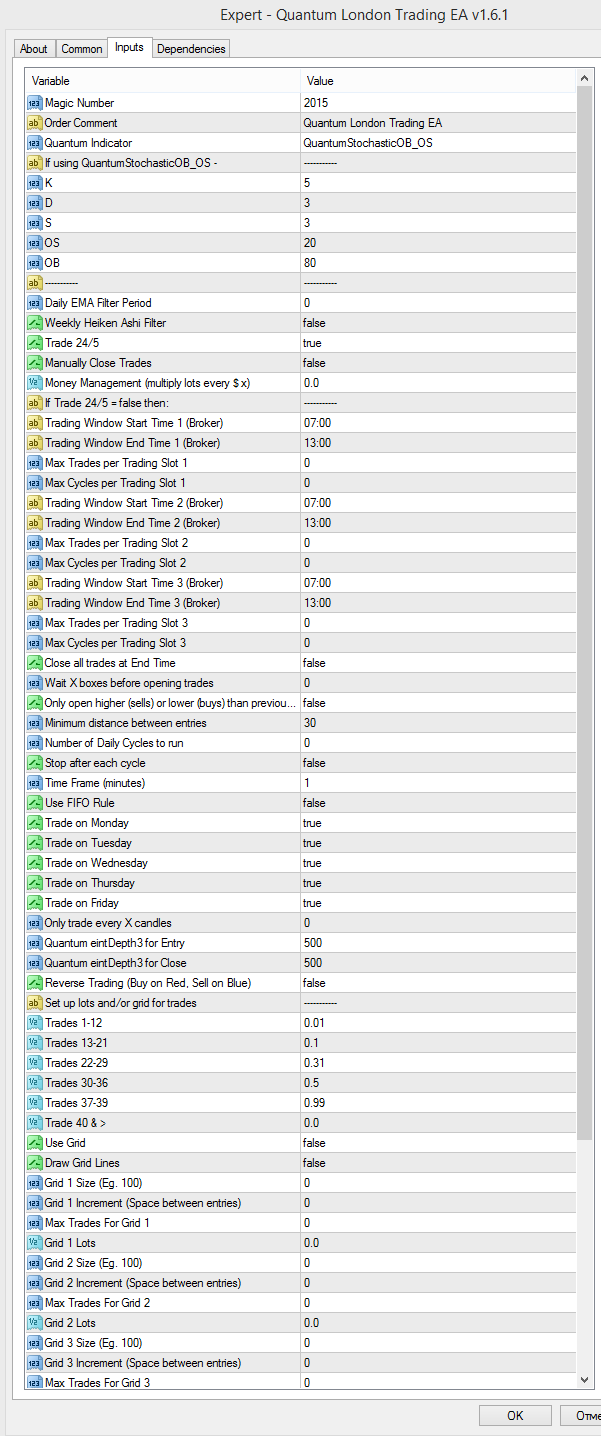Viewport: 601px width, 1436px height.
Task: Open the Dependencies tab
Action: (x=192, y=49)
